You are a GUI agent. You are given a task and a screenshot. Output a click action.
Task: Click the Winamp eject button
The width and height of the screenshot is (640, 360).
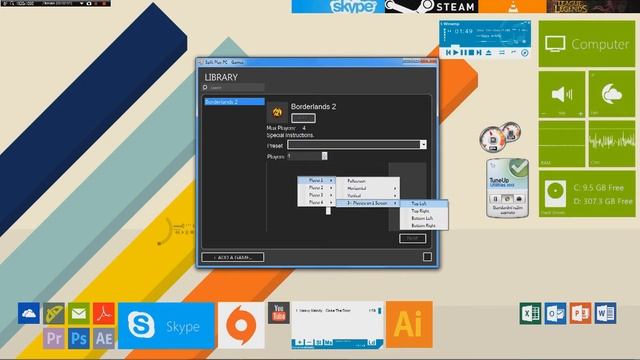489,53
